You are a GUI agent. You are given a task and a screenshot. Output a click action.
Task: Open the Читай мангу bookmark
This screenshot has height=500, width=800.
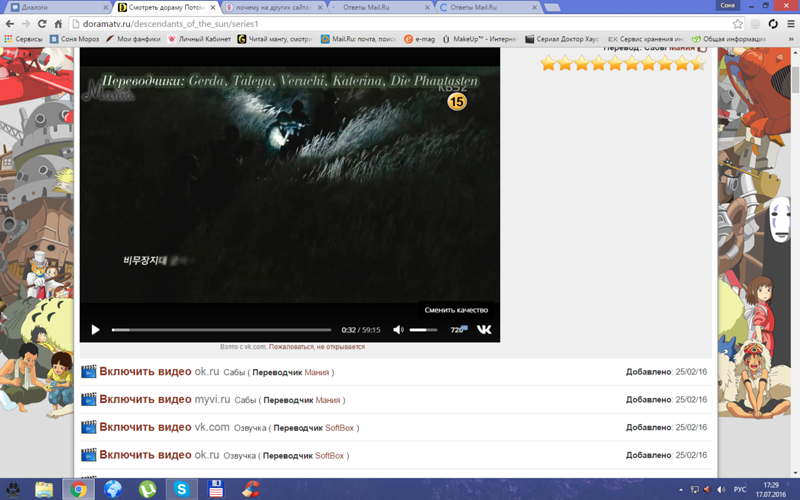(274, 39)
